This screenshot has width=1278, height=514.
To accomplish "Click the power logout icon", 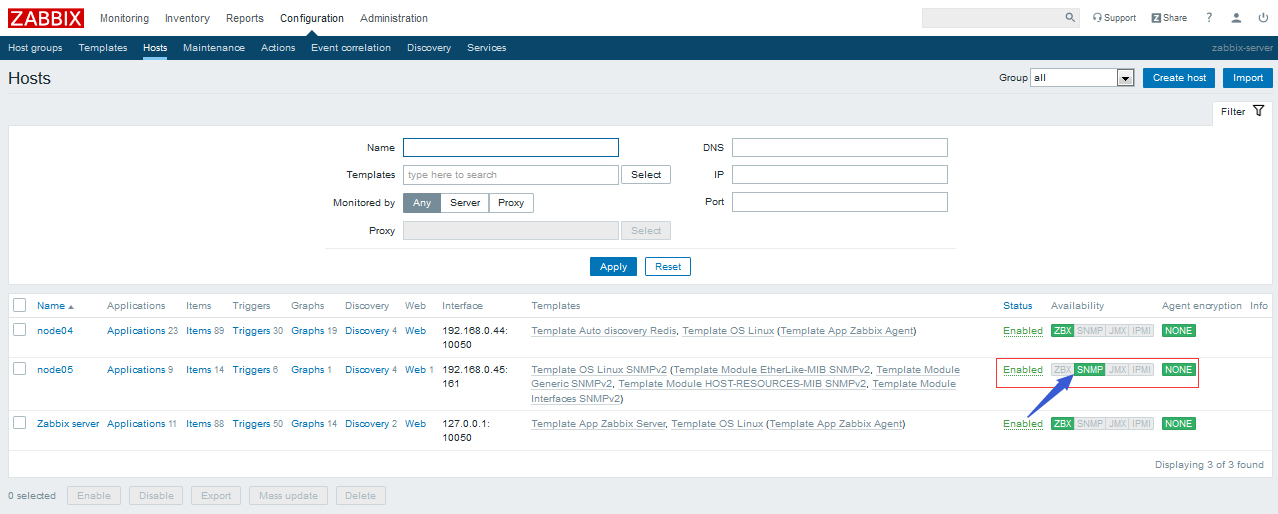I will 1263,18.
